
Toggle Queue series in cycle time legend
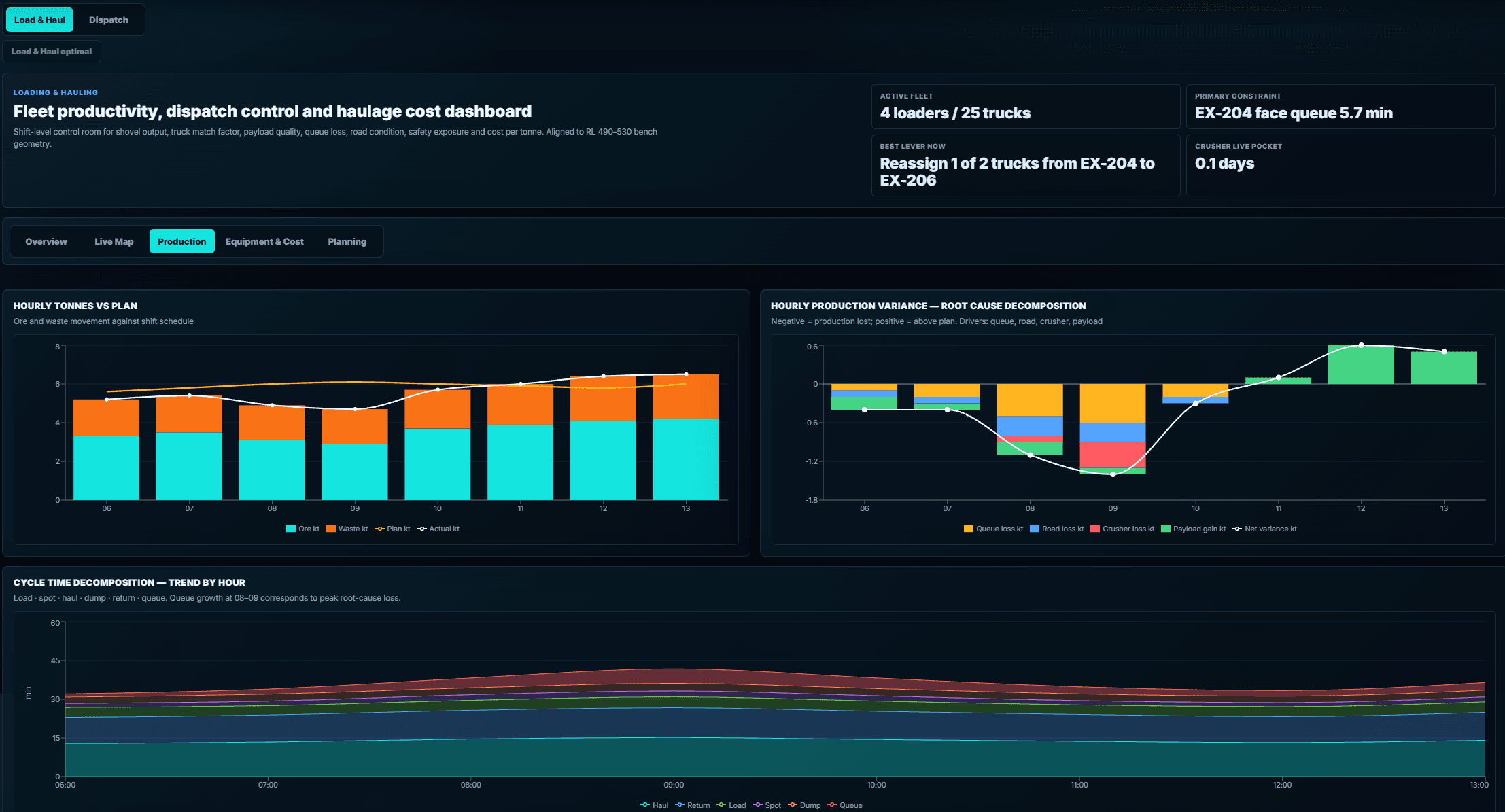[x=845, y=805]
